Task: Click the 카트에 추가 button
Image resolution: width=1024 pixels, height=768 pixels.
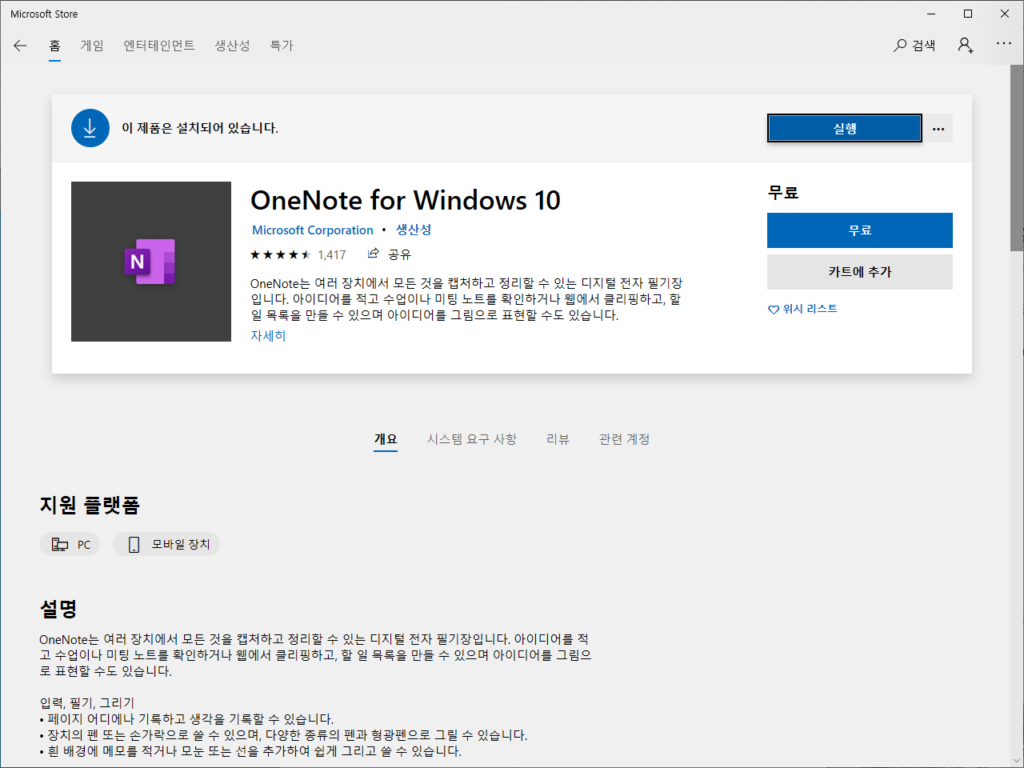Action: pos(859,271)
